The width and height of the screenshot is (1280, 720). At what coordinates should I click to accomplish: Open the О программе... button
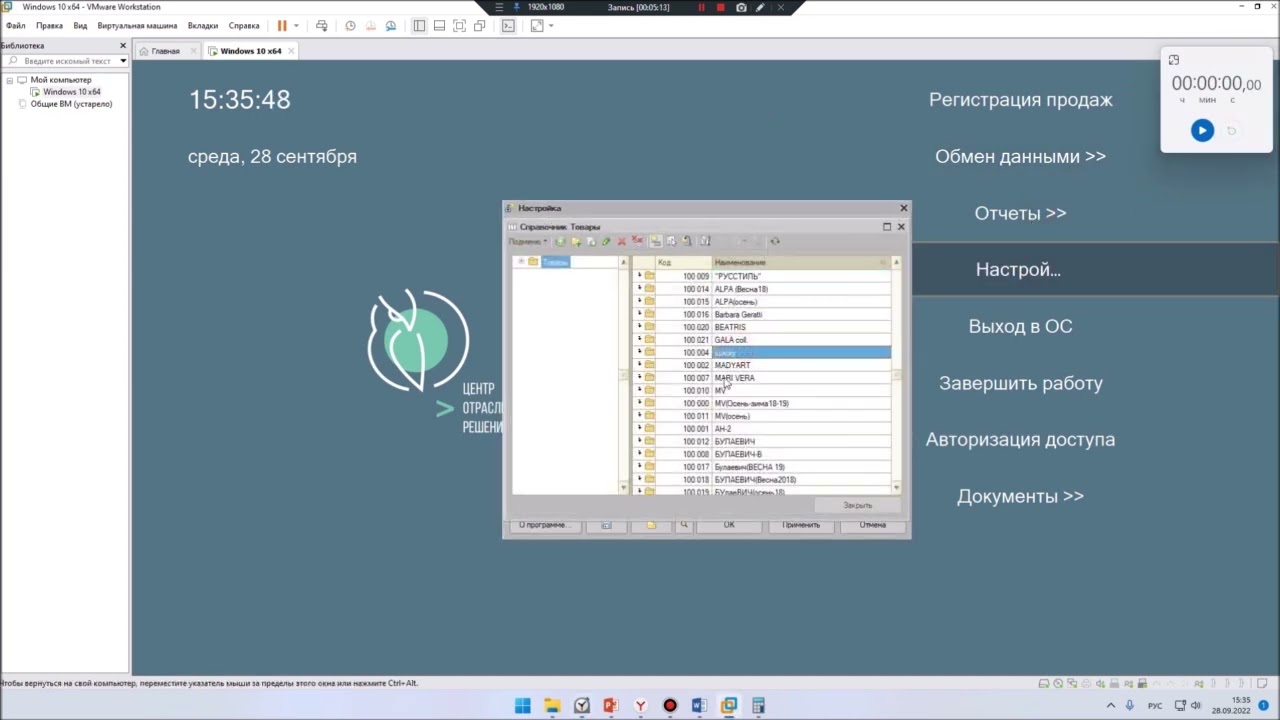pos(543,525)
